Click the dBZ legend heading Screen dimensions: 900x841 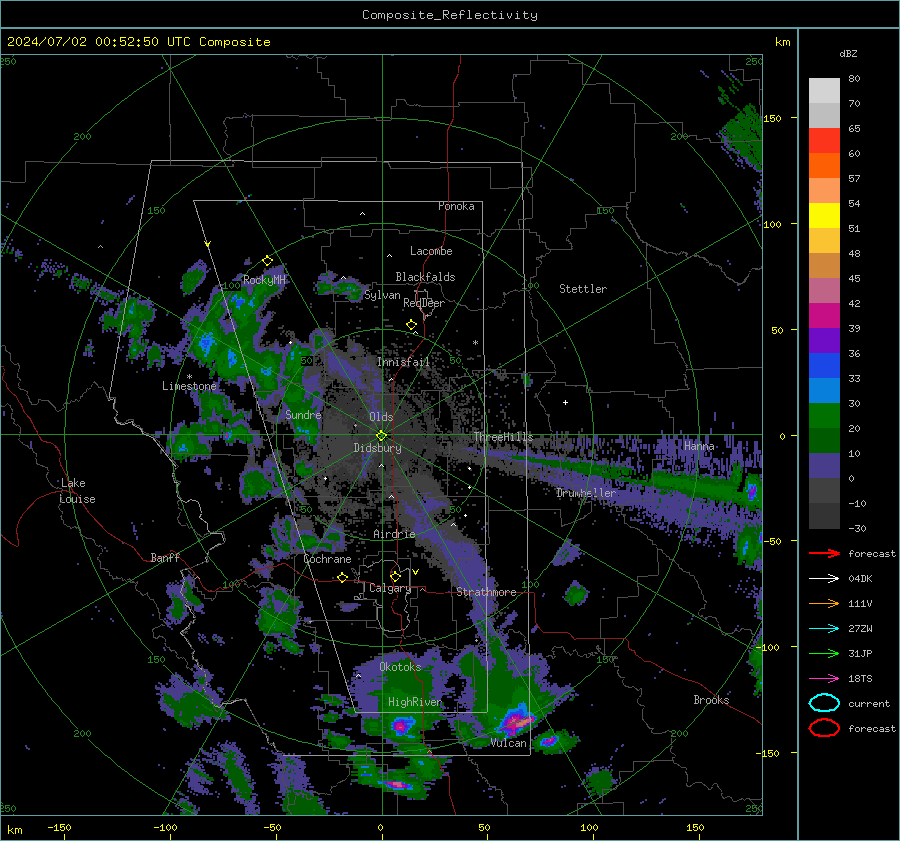[x=848, y=53]
